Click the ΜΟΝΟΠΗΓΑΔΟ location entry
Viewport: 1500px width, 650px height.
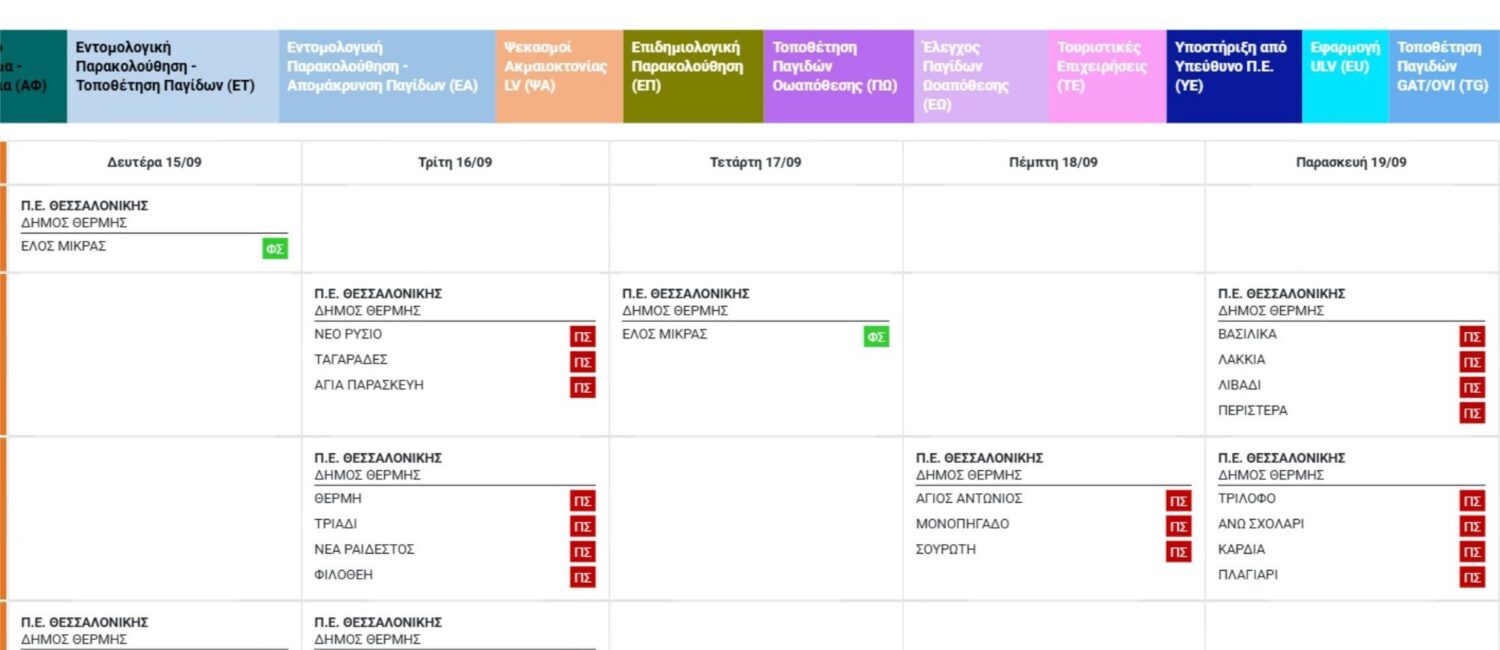click(962, 524)
